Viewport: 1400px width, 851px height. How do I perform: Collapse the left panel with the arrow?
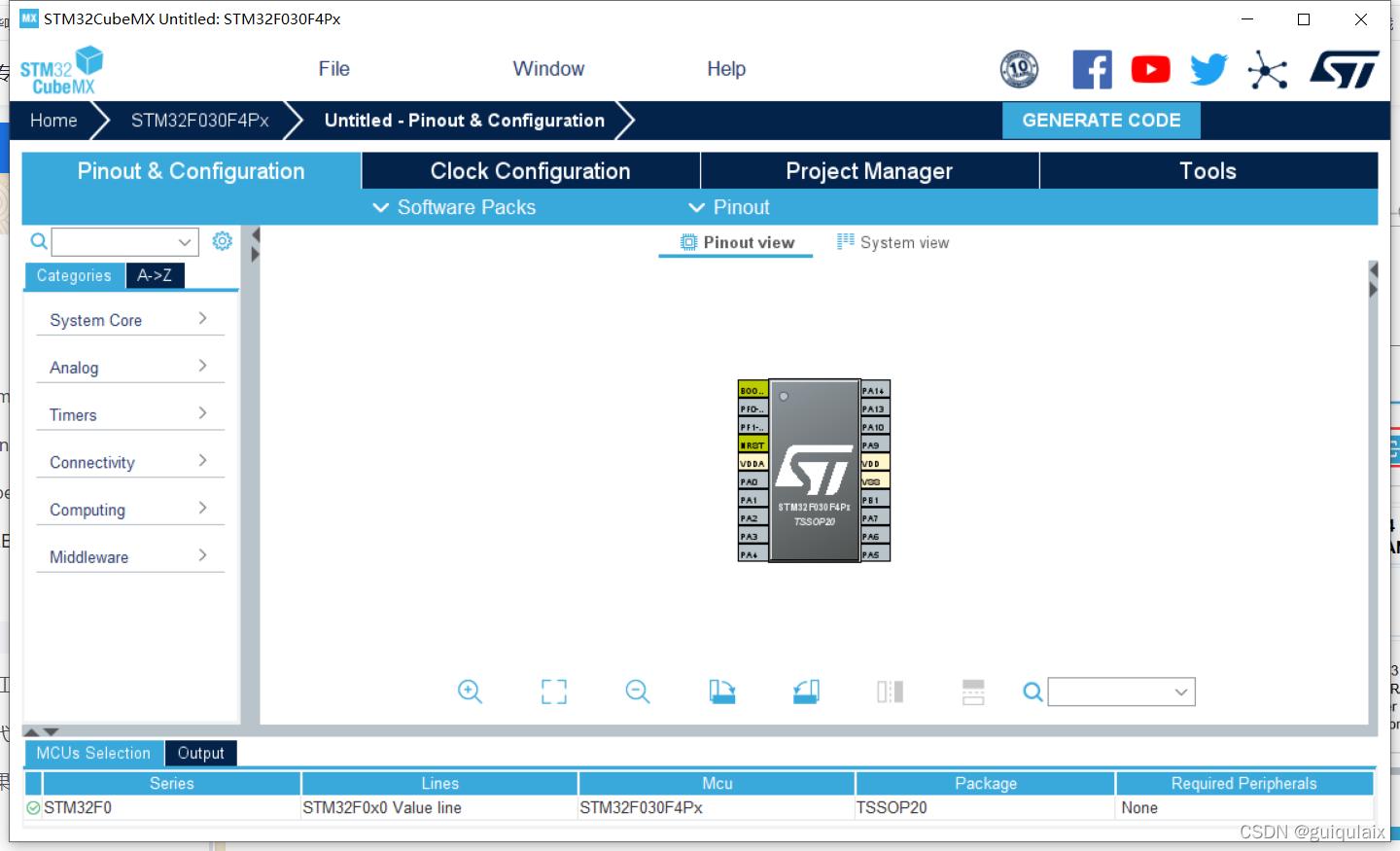(x=256, y=234)
